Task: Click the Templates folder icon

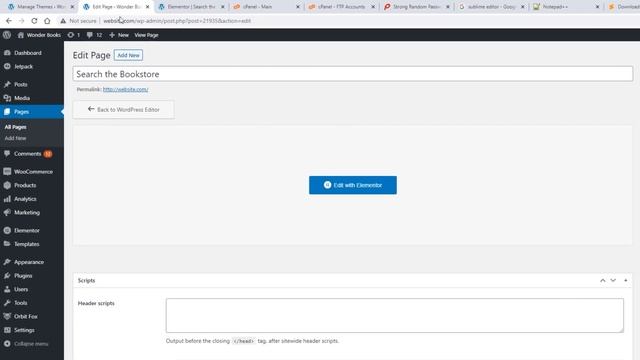Action: 7,244
